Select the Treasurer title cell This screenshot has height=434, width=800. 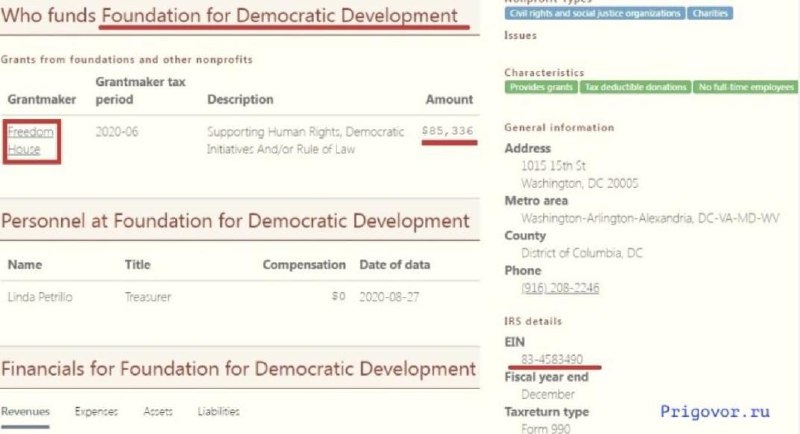[x=148, y=297]
